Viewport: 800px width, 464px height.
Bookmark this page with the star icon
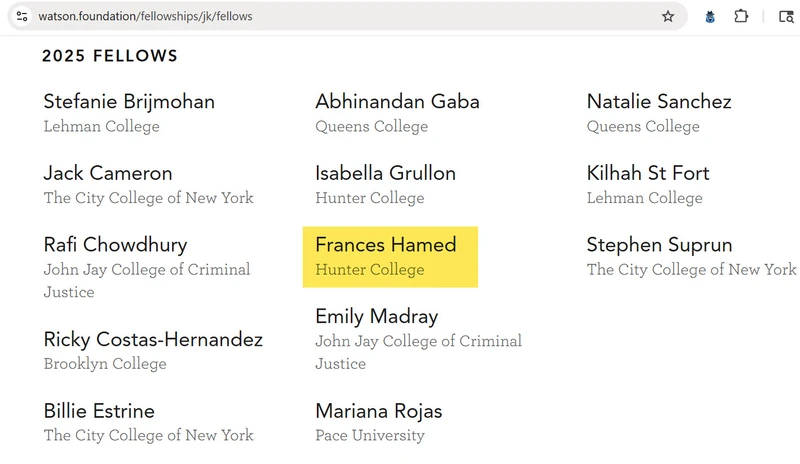(x=668, y=16)
